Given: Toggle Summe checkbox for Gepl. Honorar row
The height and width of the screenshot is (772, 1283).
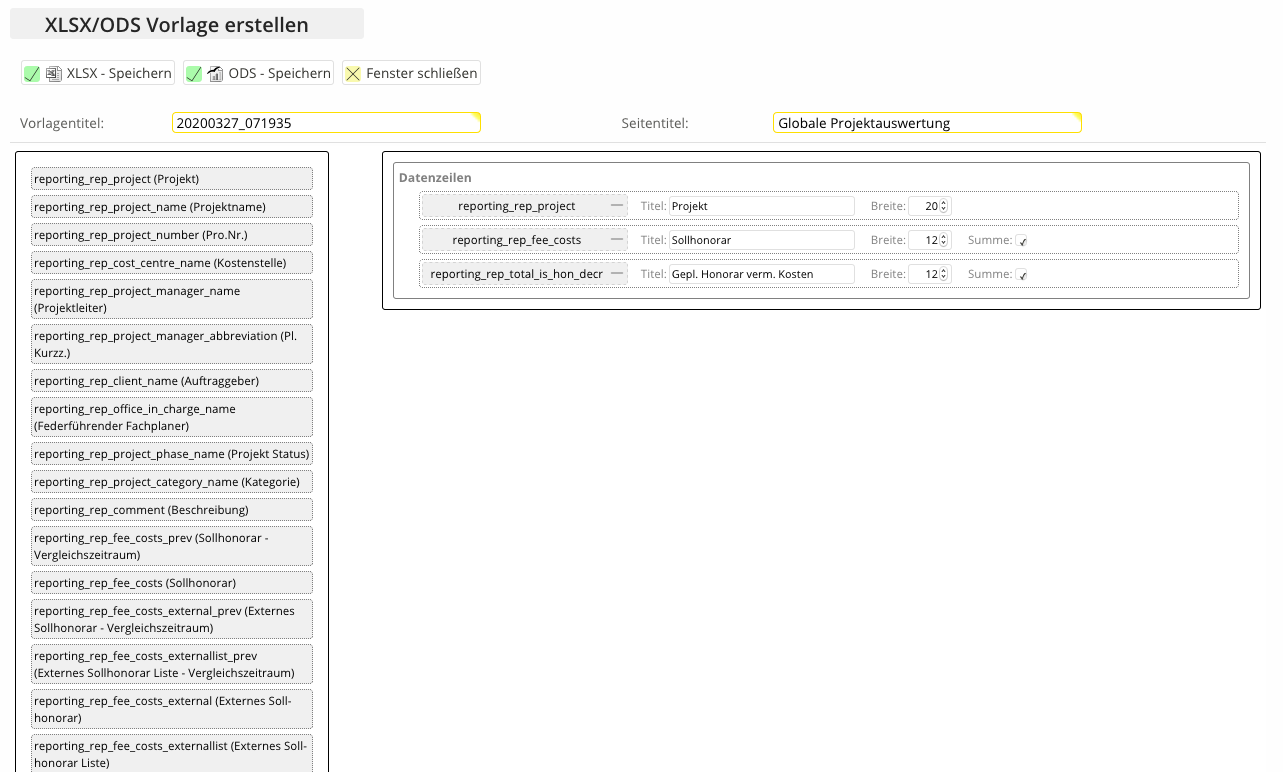Looking at the screenshot, I should click(1022, 275).
